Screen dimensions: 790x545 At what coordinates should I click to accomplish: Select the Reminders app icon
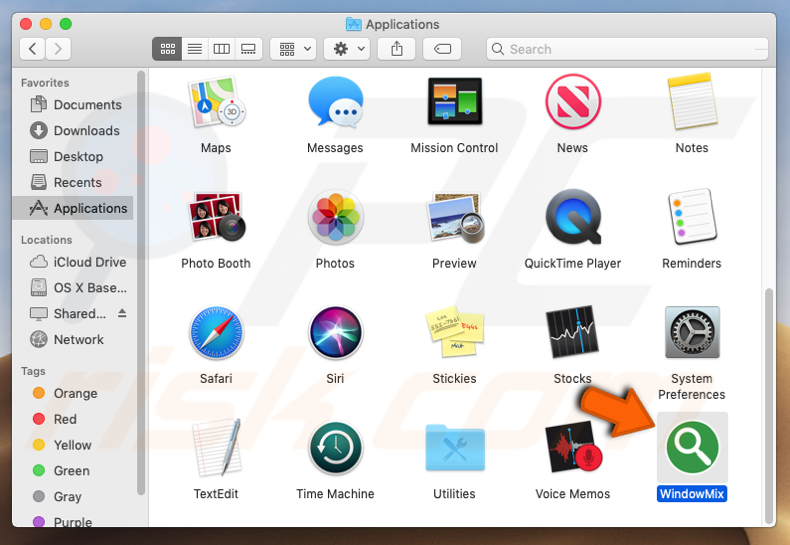[692, 217]
